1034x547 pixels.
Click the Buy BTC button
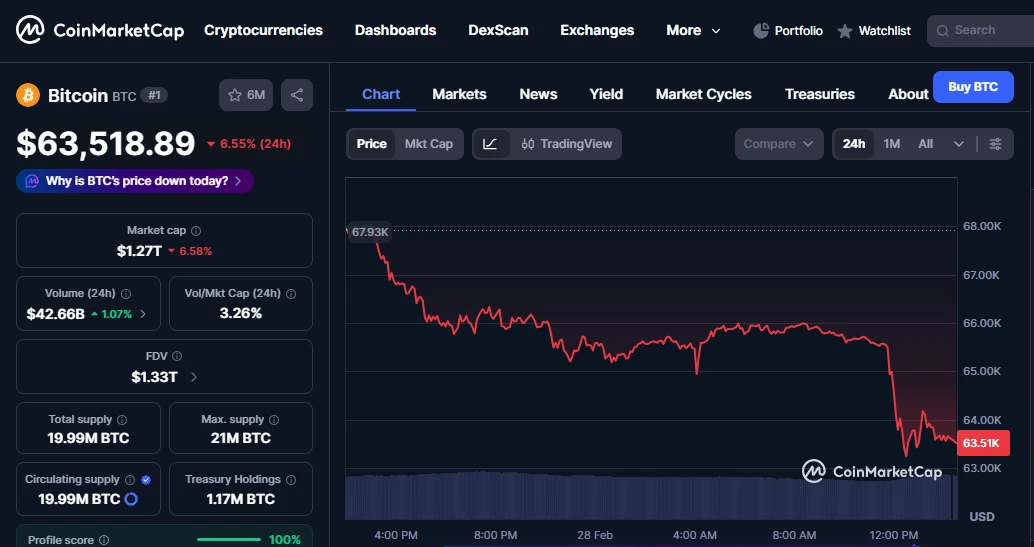pos(973,87)
